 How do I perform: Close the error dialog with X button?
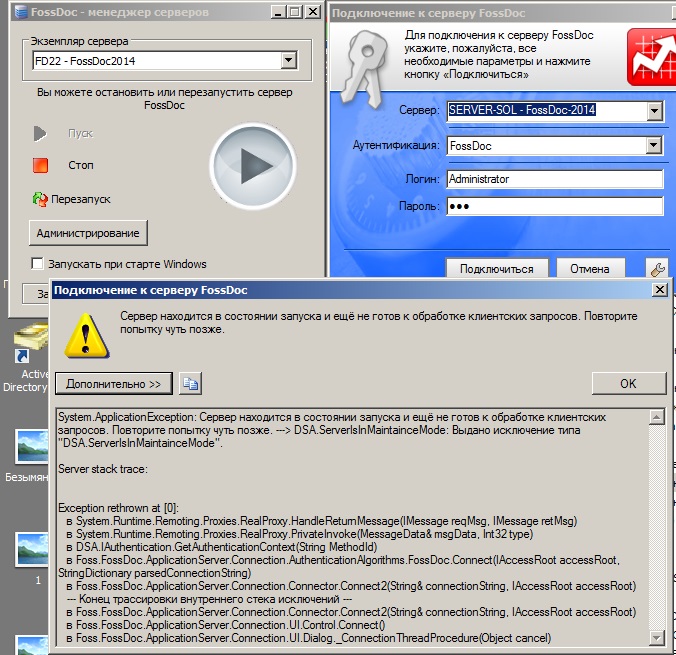[660, 289]
